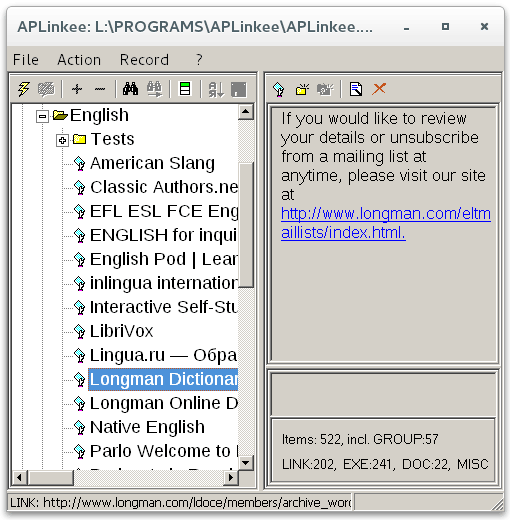Click the red X delete record icon

[379, 89]
